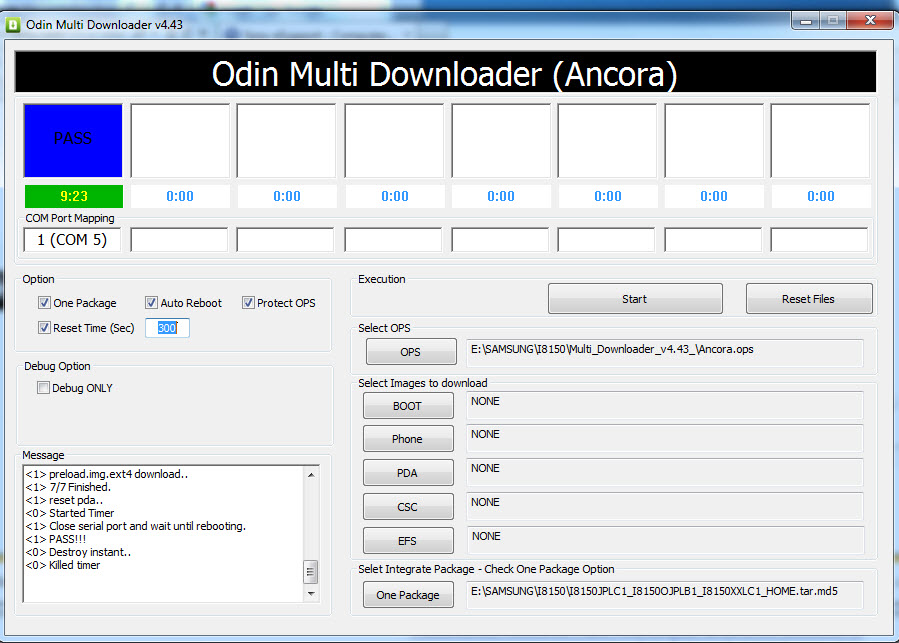Click the Reset Files button
Viewport: 899px width, 643px height.
click(x=808, y=299)
